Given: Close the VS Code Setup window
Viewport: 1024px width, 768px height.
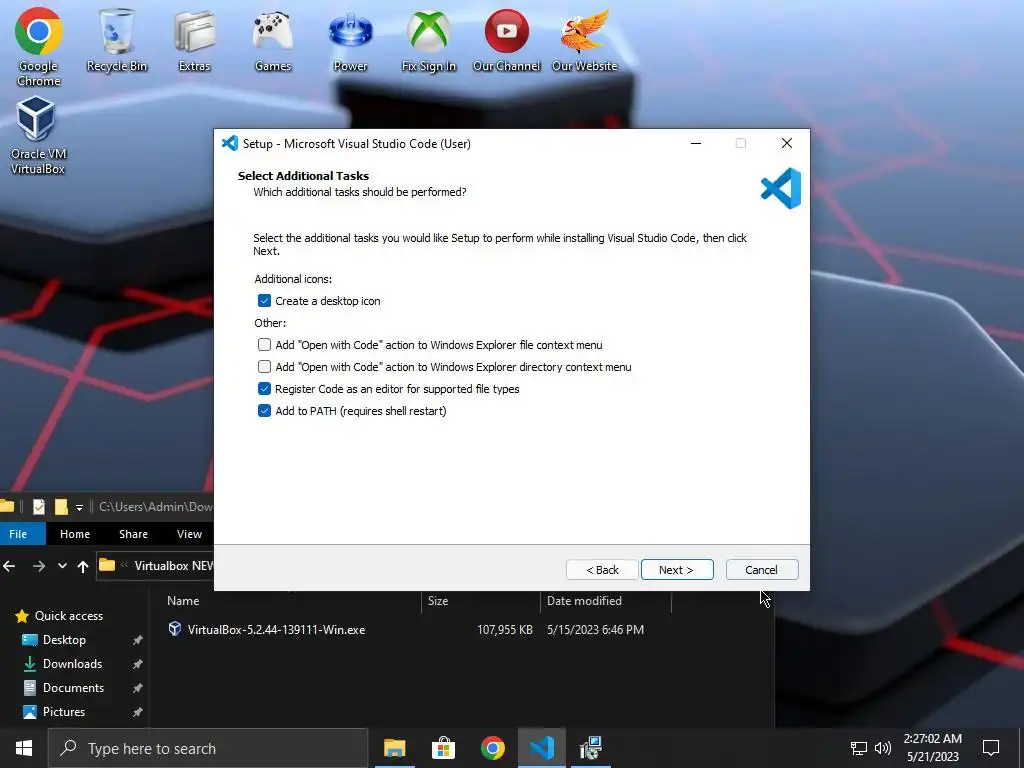Looking at the screenshot, I should point(787,143).
